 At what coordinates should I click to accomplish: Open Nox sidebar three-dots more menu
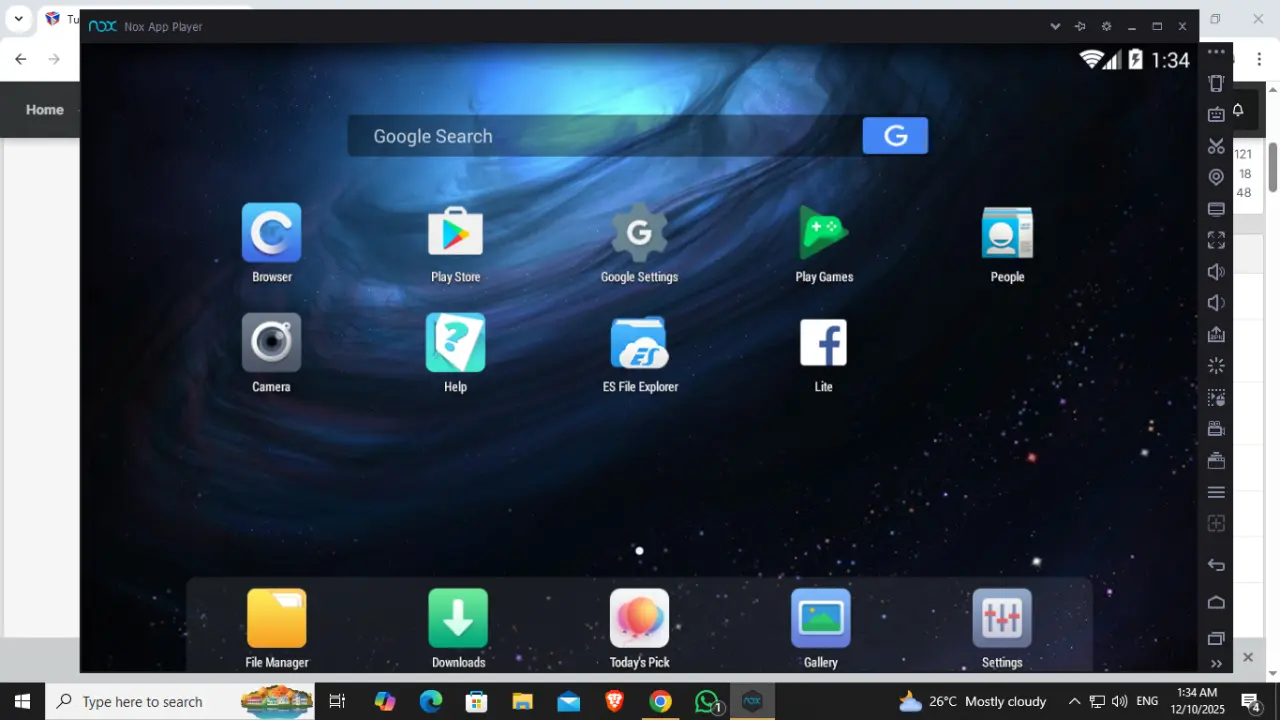click(x=1216, y=52)
